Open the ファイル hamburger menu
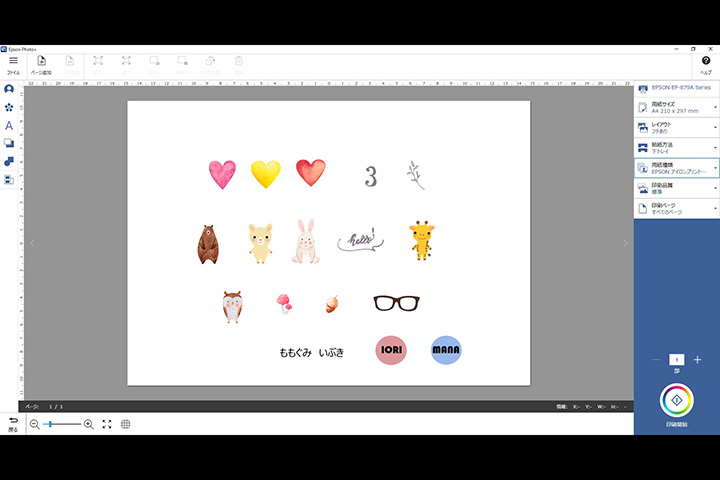The height and width of the screenshot is (480, 720). (x=13, y=62)
